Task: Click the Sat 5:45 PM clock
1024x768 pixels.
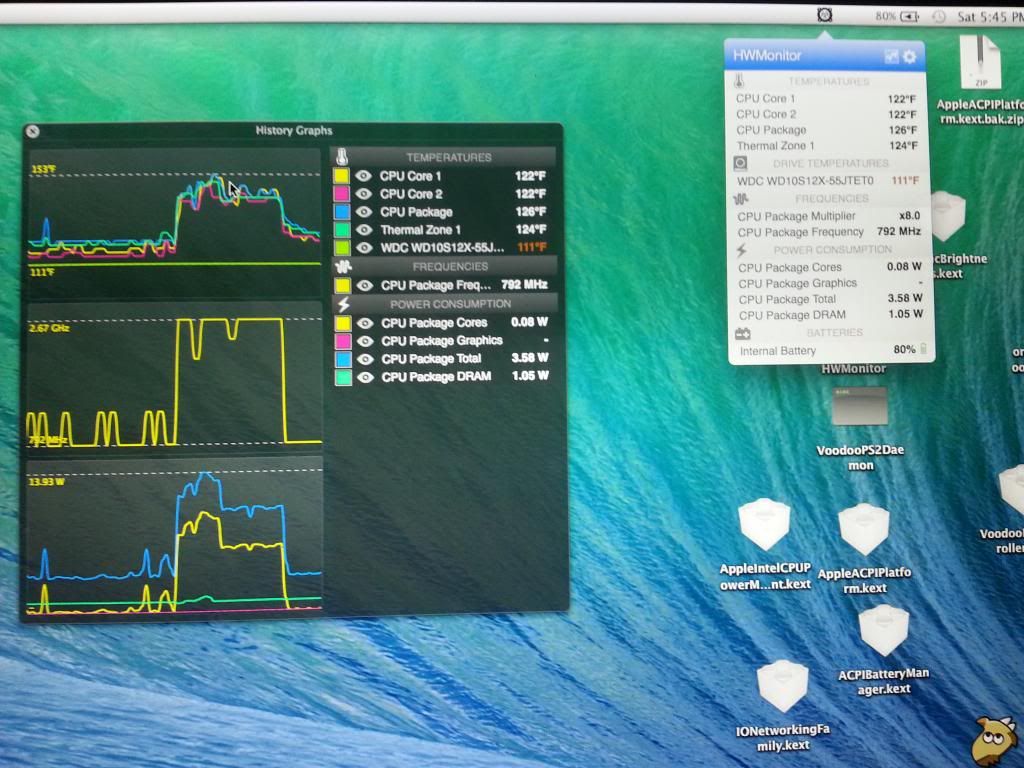Action: 989,17
